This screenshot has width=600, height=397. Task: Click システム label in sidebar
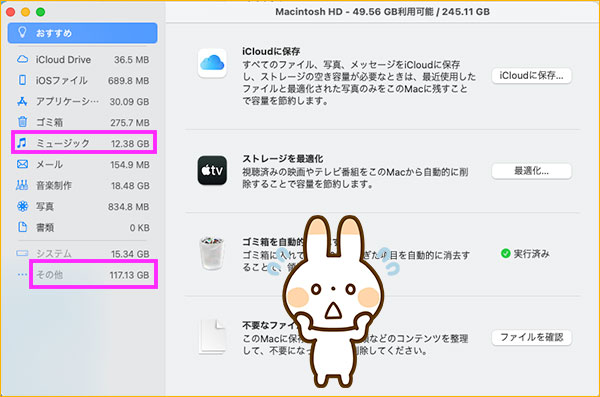click(x=54, y=254)
